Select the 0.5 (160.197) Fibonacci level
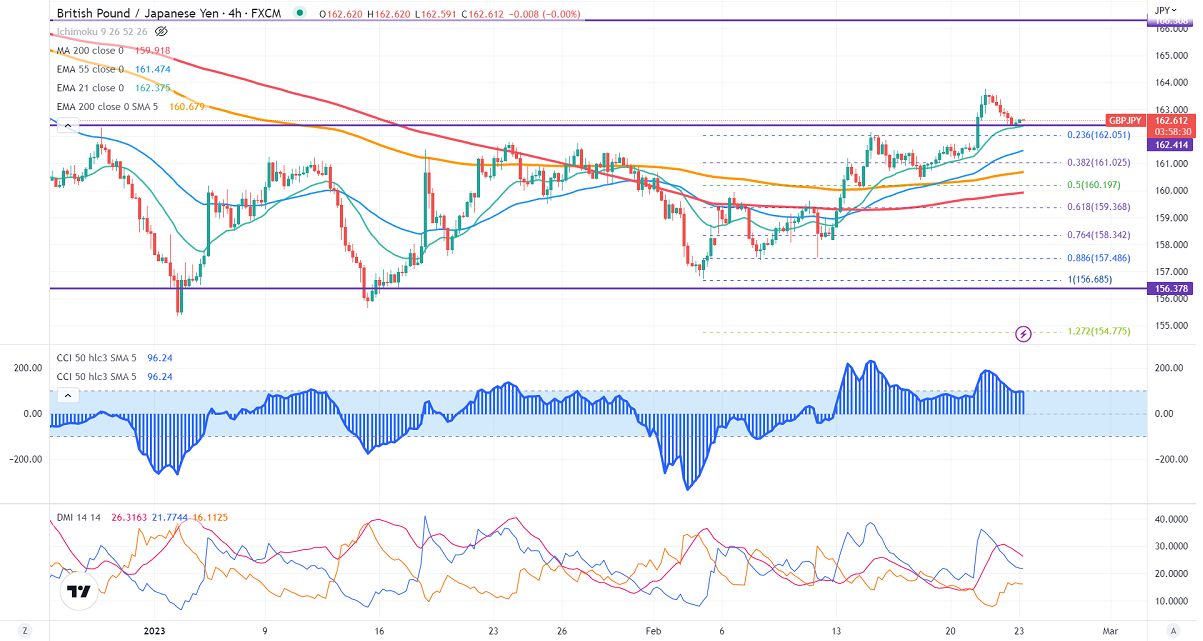Image resolution: width=1203 pixels, height=641 pixels. pos(1097,185)
